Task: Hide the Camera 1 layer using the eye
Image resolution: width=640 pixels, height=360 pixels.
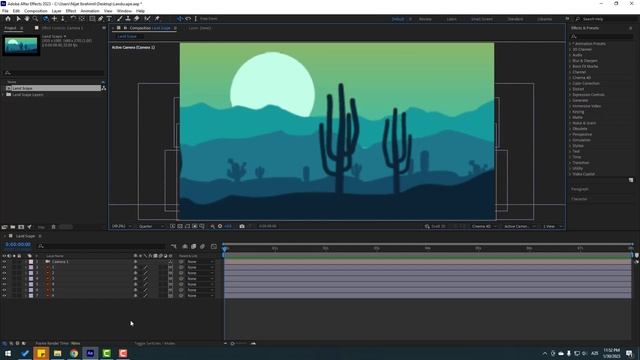Action: pos(4,262)
